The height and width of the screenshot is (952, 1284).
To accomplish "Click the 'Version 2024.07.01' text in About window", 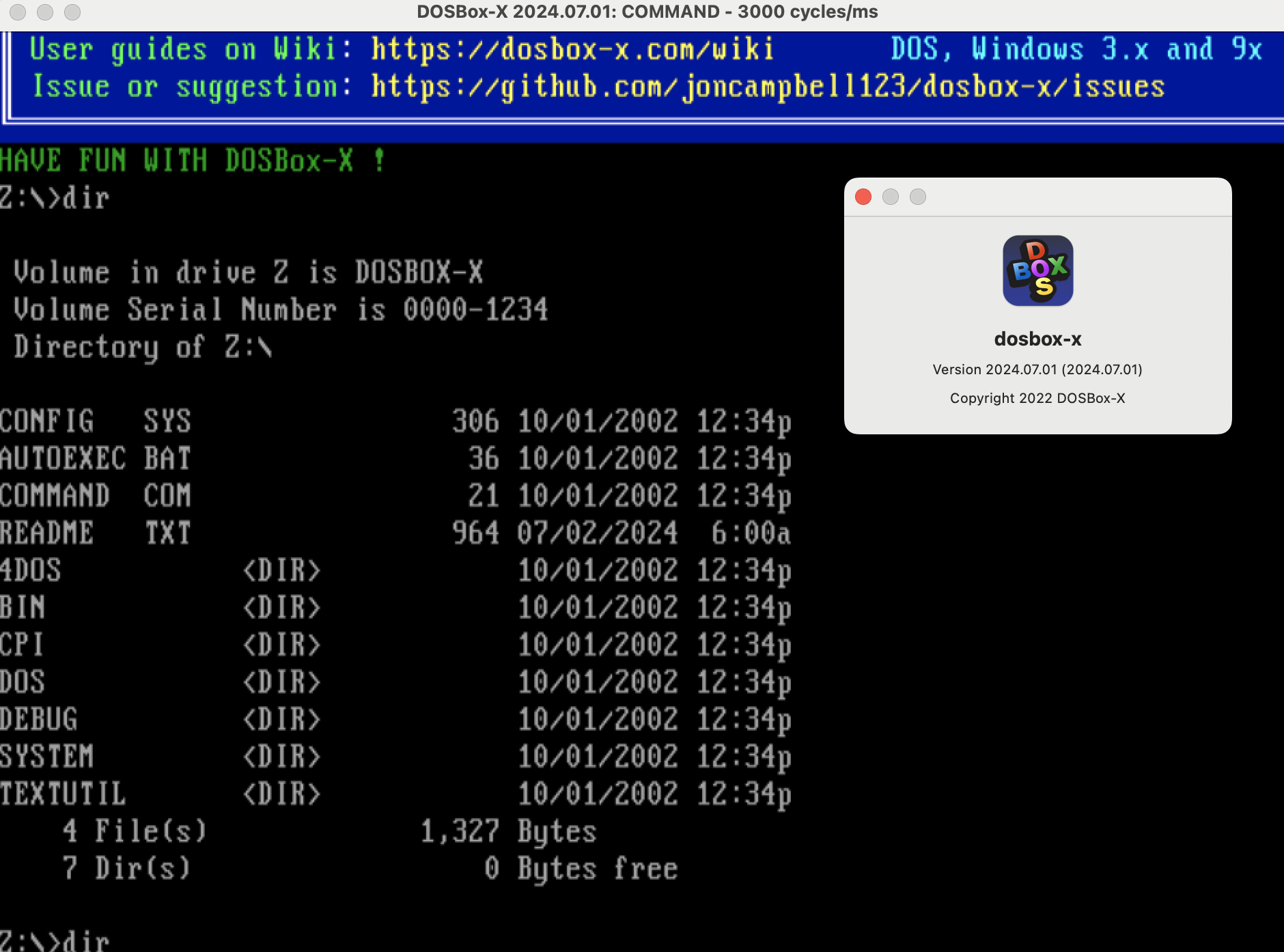I will 1037,369.
